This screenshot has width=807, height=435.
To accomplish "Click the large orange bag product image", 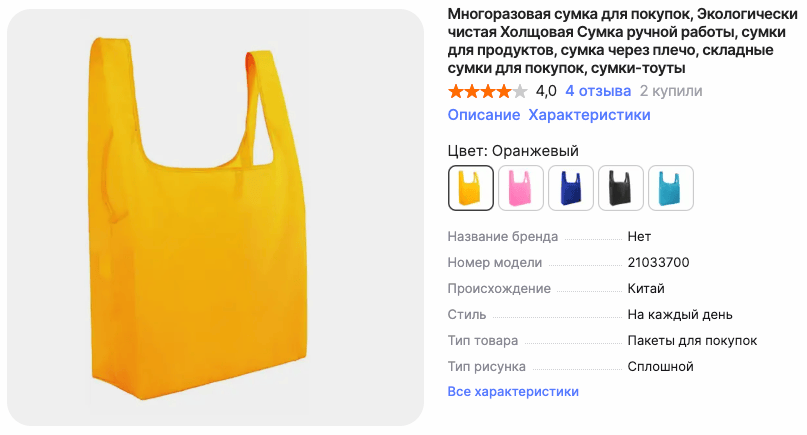I will (215, 217).
